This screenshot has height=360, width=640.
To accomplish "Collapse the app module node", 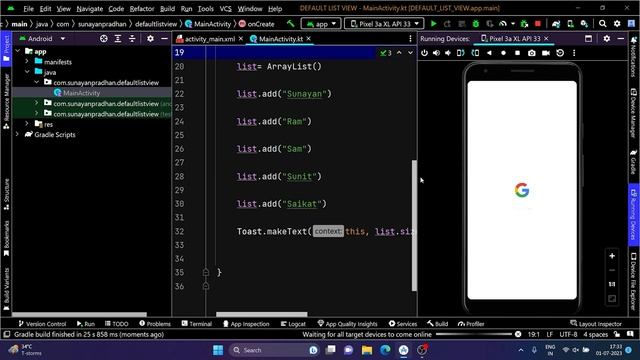I will [x=18, y=51].
